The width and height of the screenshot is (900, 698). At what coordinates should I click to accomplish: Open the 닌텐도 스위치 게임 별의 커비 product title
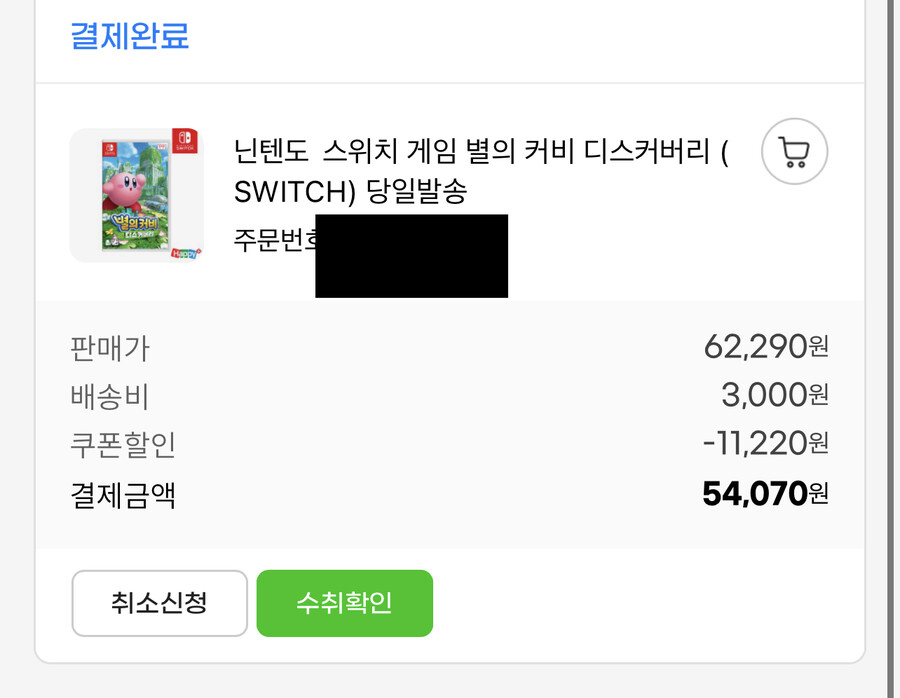point(480,153)
